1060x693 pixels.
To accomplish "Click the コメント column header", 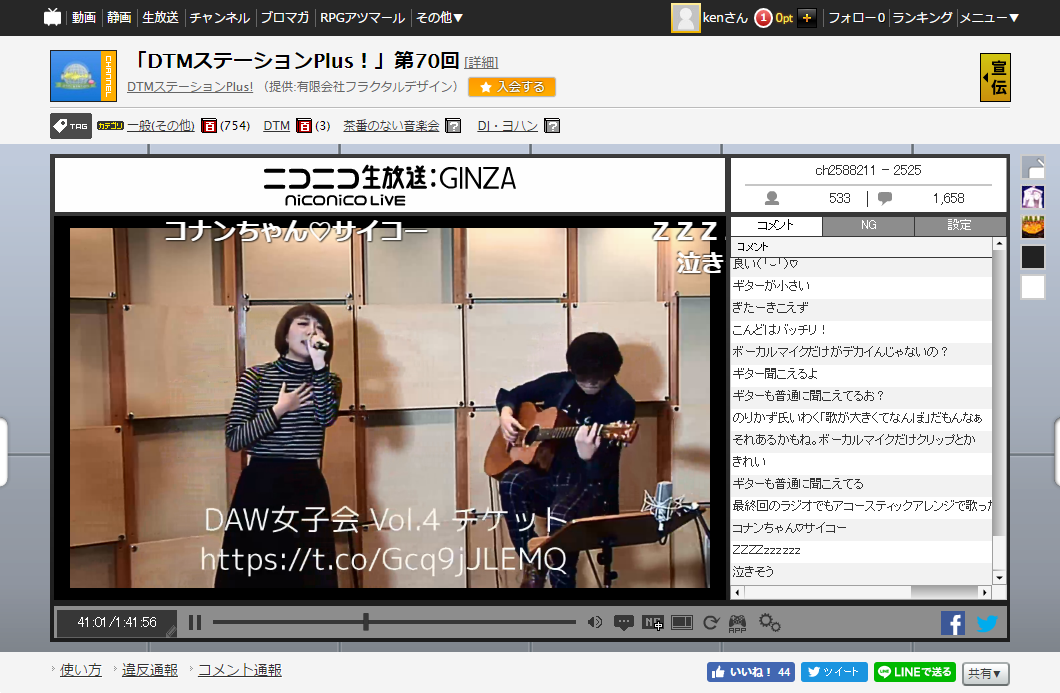I will [x=861, y=247].
